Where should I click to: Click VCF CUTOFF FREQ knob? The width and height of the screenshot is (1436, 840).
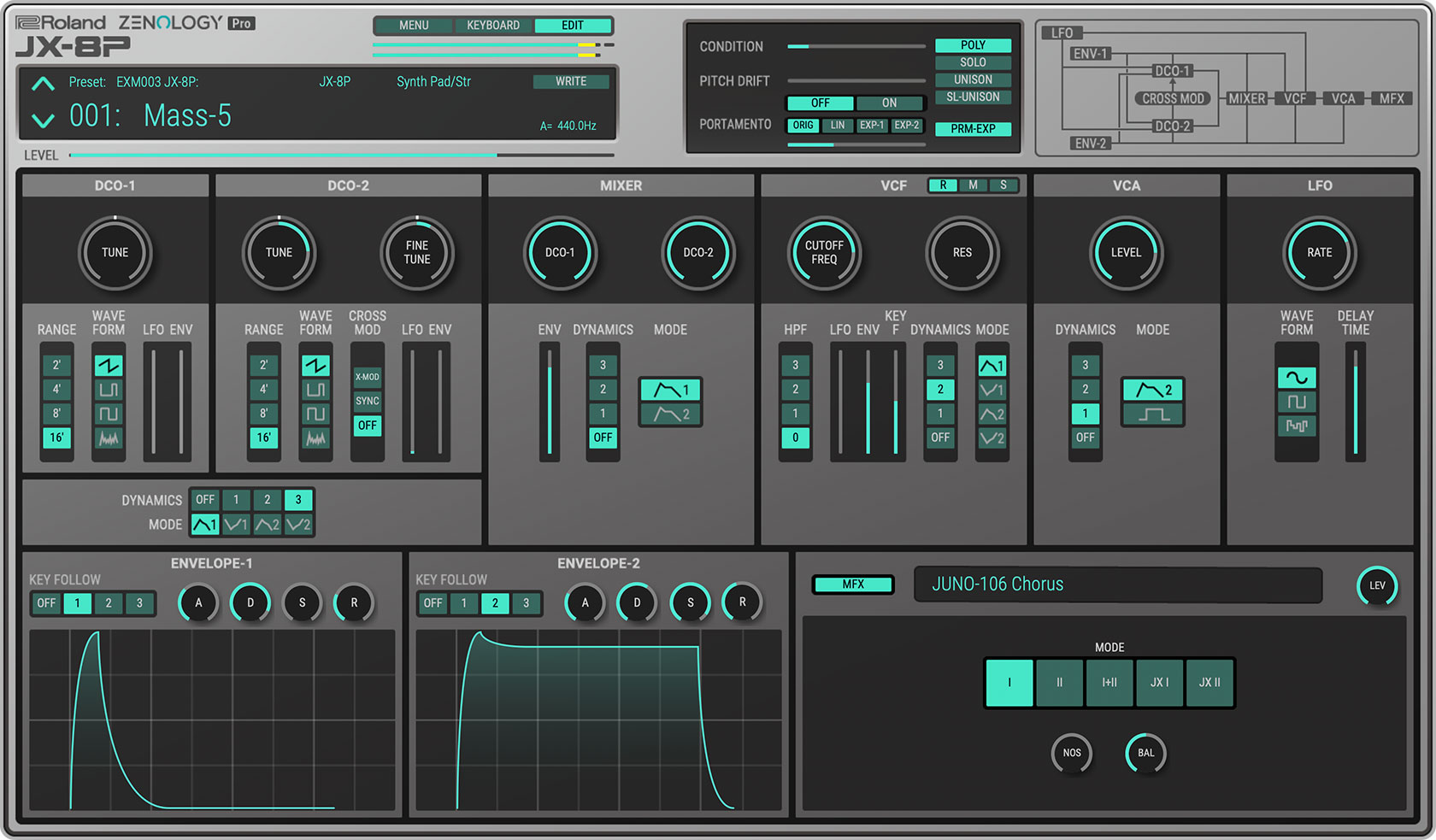pyautogui.click(x=824, y=253)
